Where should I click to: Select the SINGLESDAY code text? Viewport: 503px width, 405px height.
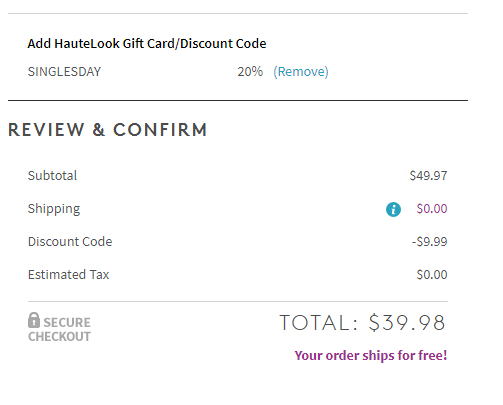coord(64,72)
